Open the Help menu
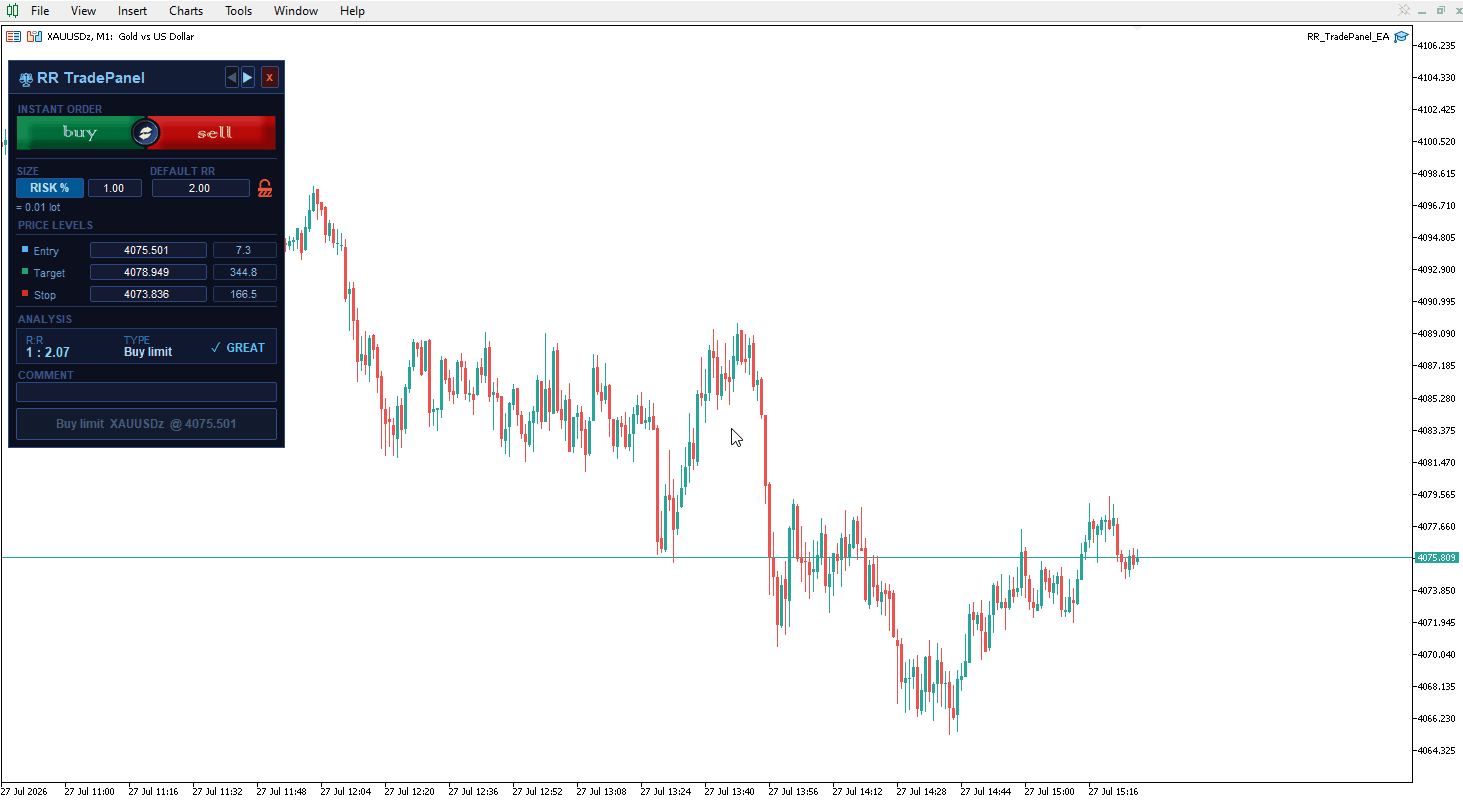1463x802 pixels. coord(352,11)
